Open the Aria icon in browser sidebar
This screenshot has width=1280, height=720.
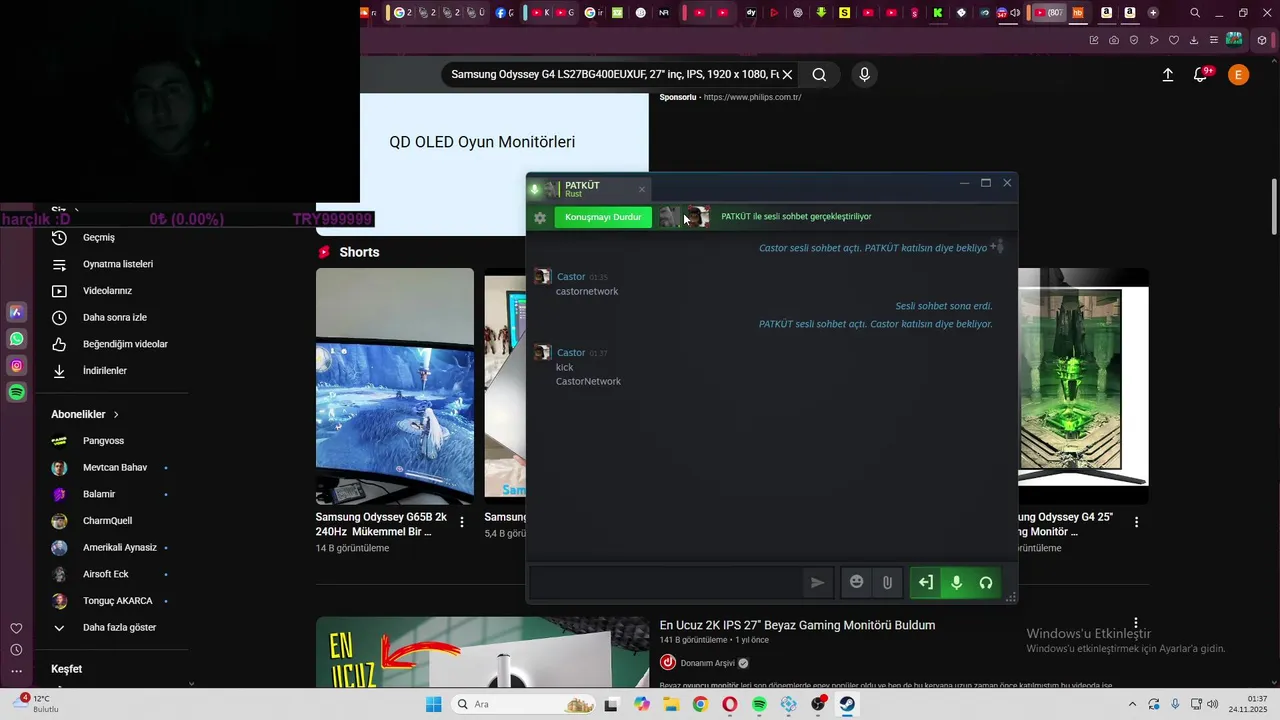[17, 312]
